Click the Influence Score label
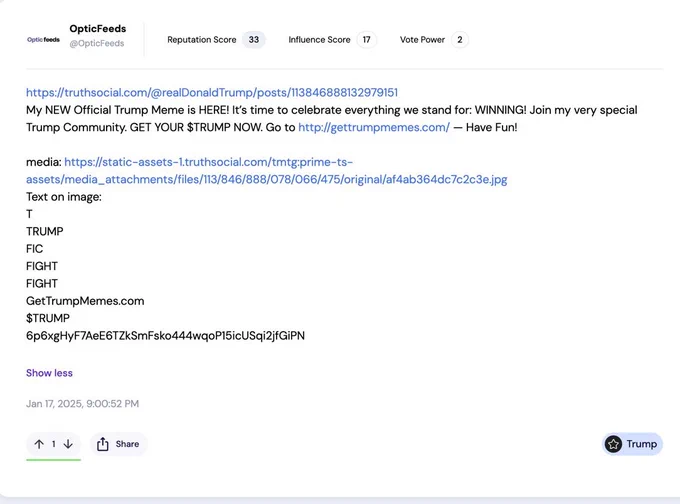 click(319, 39)
